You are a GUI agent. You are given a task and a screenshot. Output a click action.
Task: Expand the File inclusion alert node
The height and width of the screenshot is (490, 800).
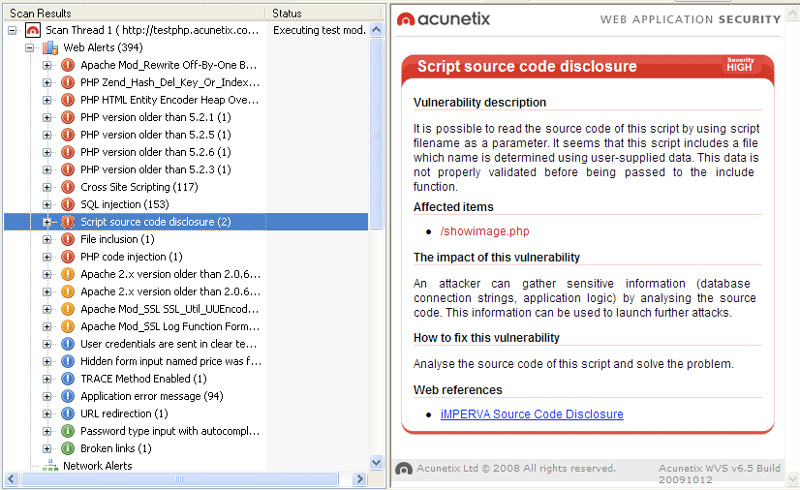pyautogui.click(x=47, y=239)
